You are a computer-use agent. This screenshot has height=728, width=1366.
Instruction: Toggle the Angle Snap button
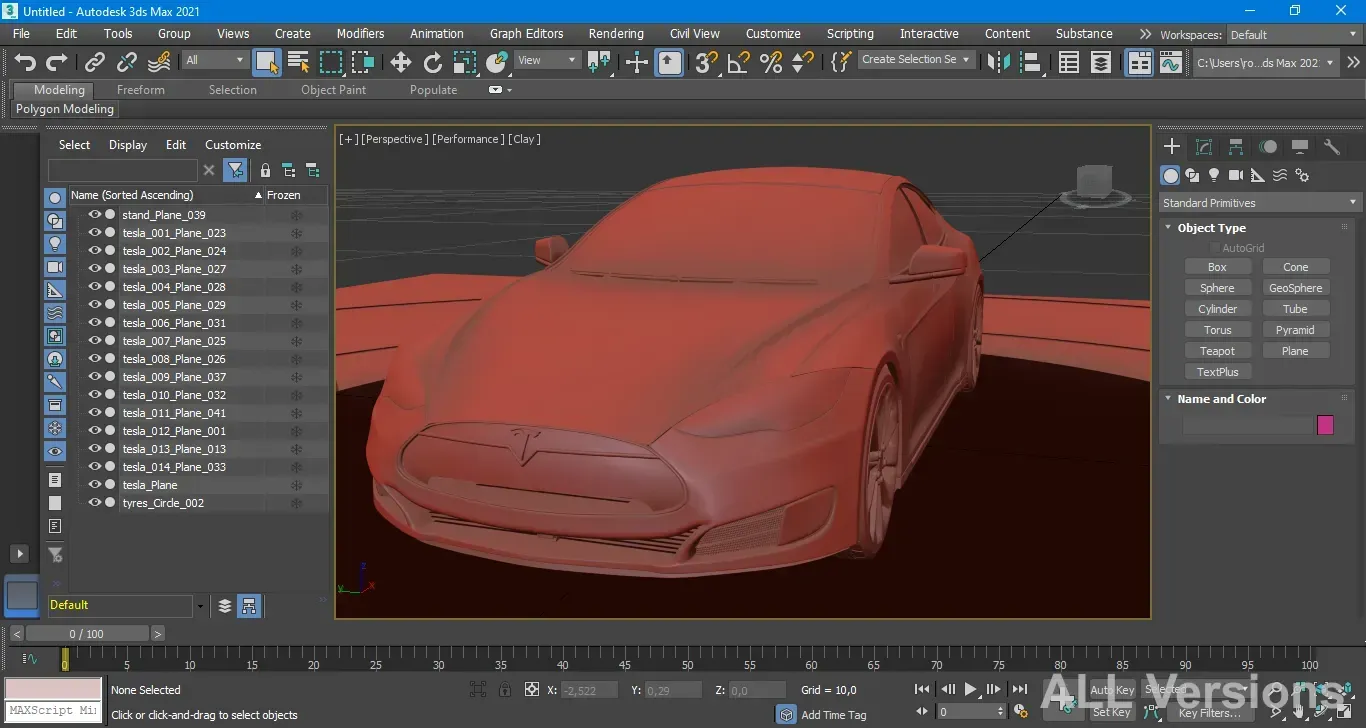(x=739, y=62)
